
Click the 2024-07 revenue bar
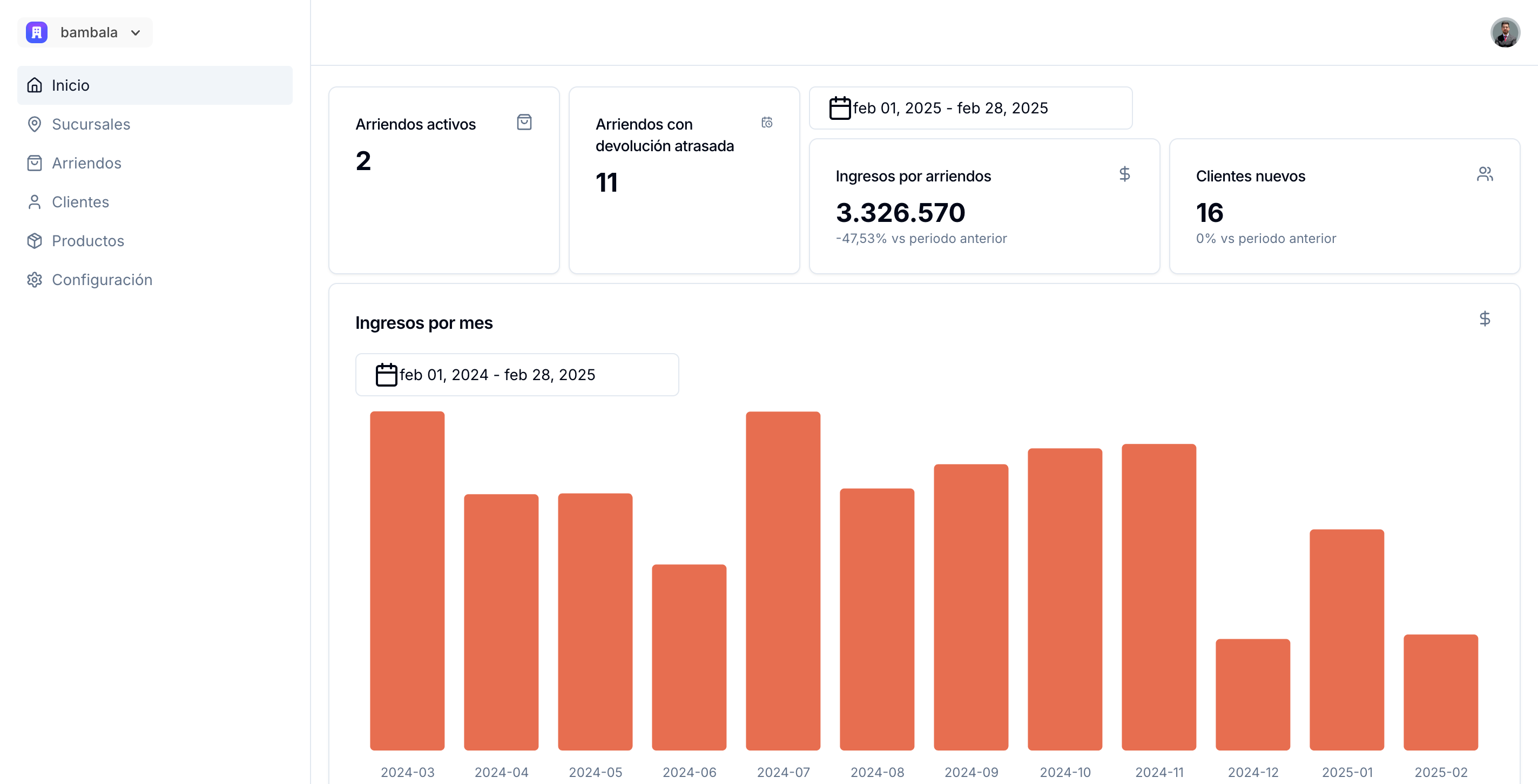[783, 580]
